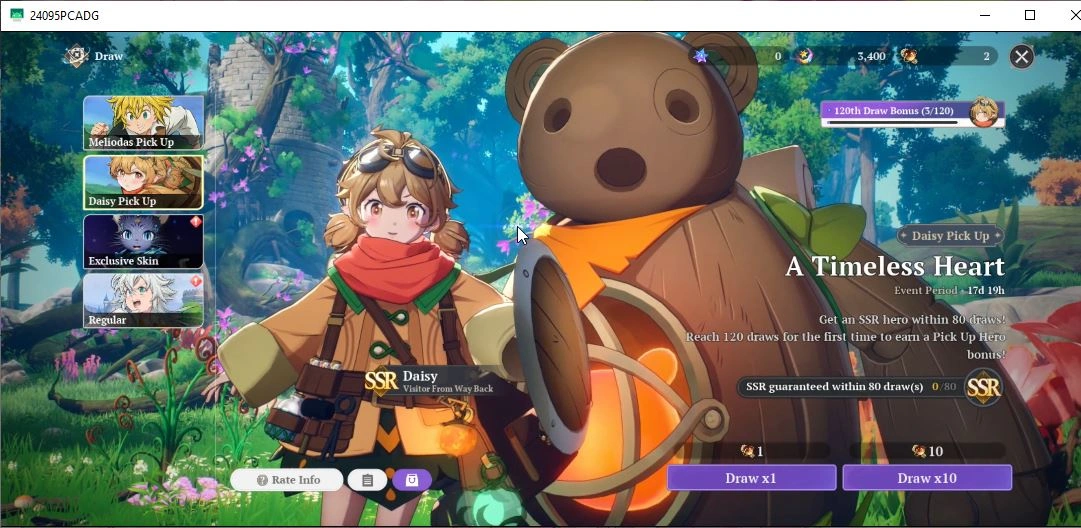Click the 24095PCADG window app icon
The height and width of the screenshot is (528, 1081).
point(17,15)
